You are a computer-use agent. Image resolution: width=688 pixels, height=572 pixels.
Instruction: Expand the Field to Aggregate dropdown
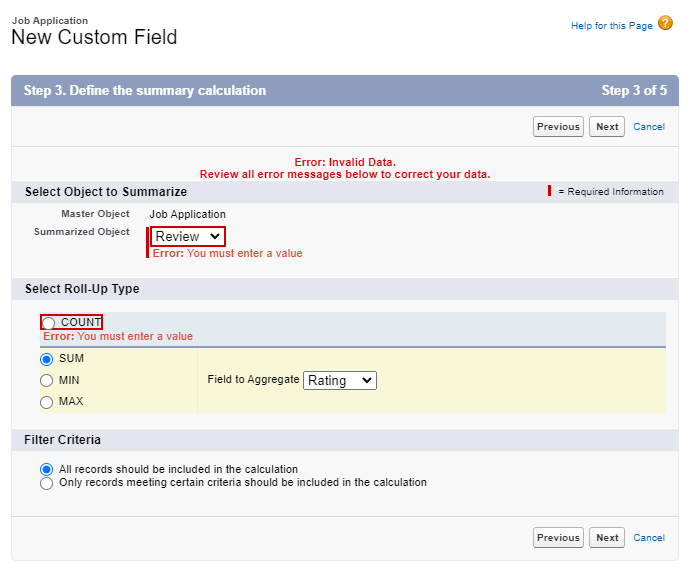pos(340,380)
